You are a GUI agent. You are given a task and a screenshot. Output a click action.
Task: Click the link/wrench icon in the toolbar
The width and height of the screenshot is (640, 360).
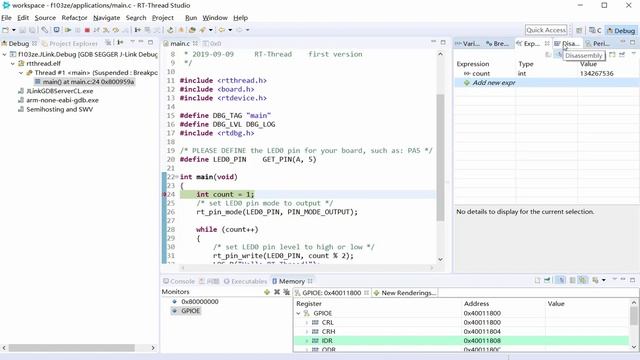(44, 30)
